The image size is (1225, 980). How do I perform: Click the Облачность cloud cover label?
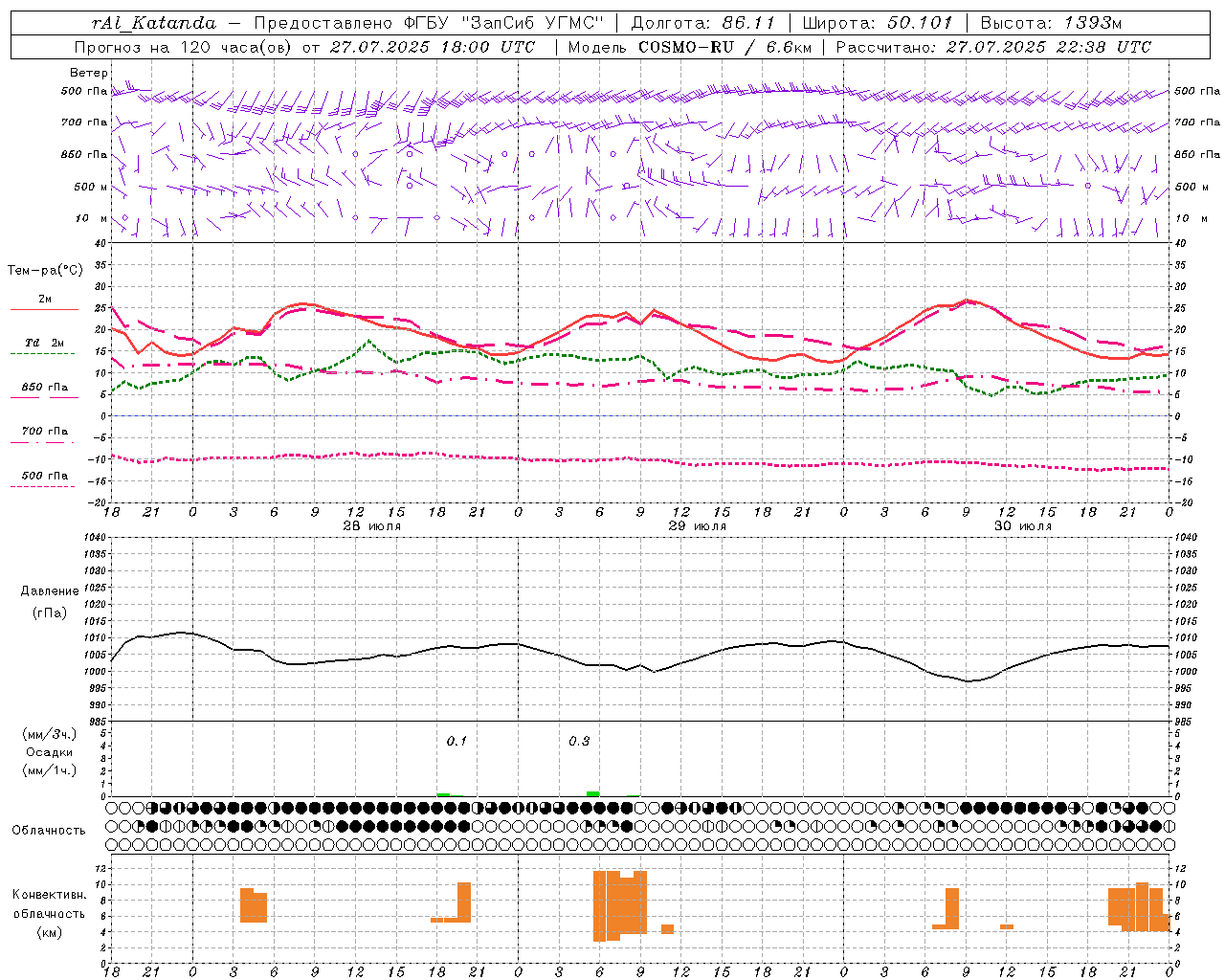click(x=49, y=831)
